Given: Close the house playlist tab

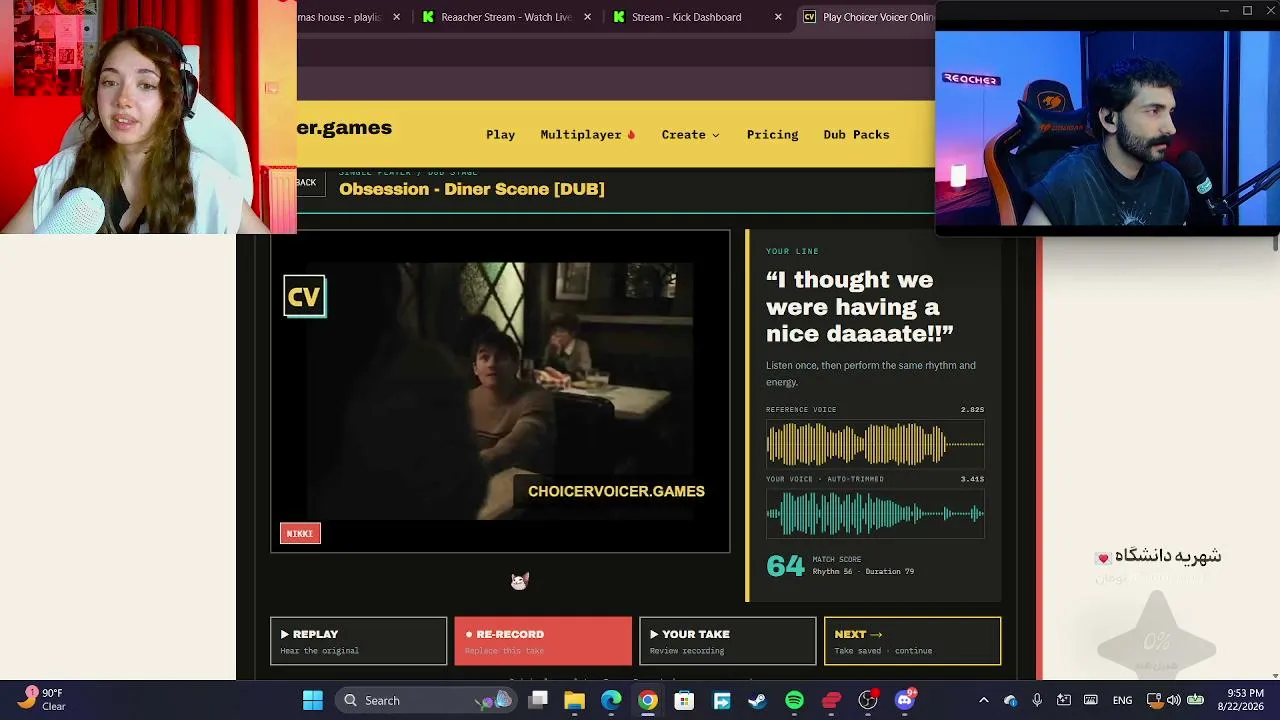Looking at the screenshot, I should 396,17.
